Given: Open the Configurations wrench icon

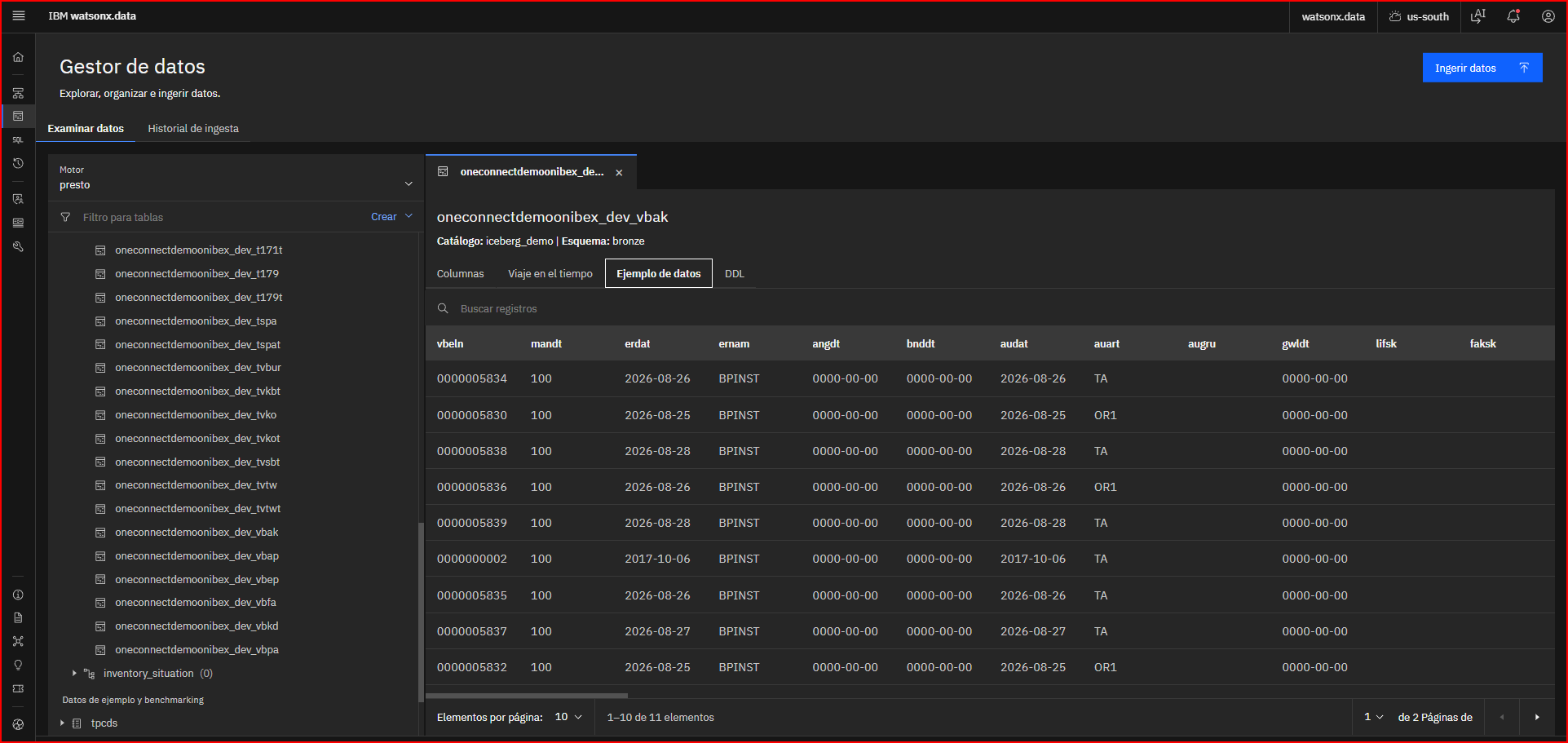Looking at the screenshot, I should pyautogui.click(x=18, y=246).
